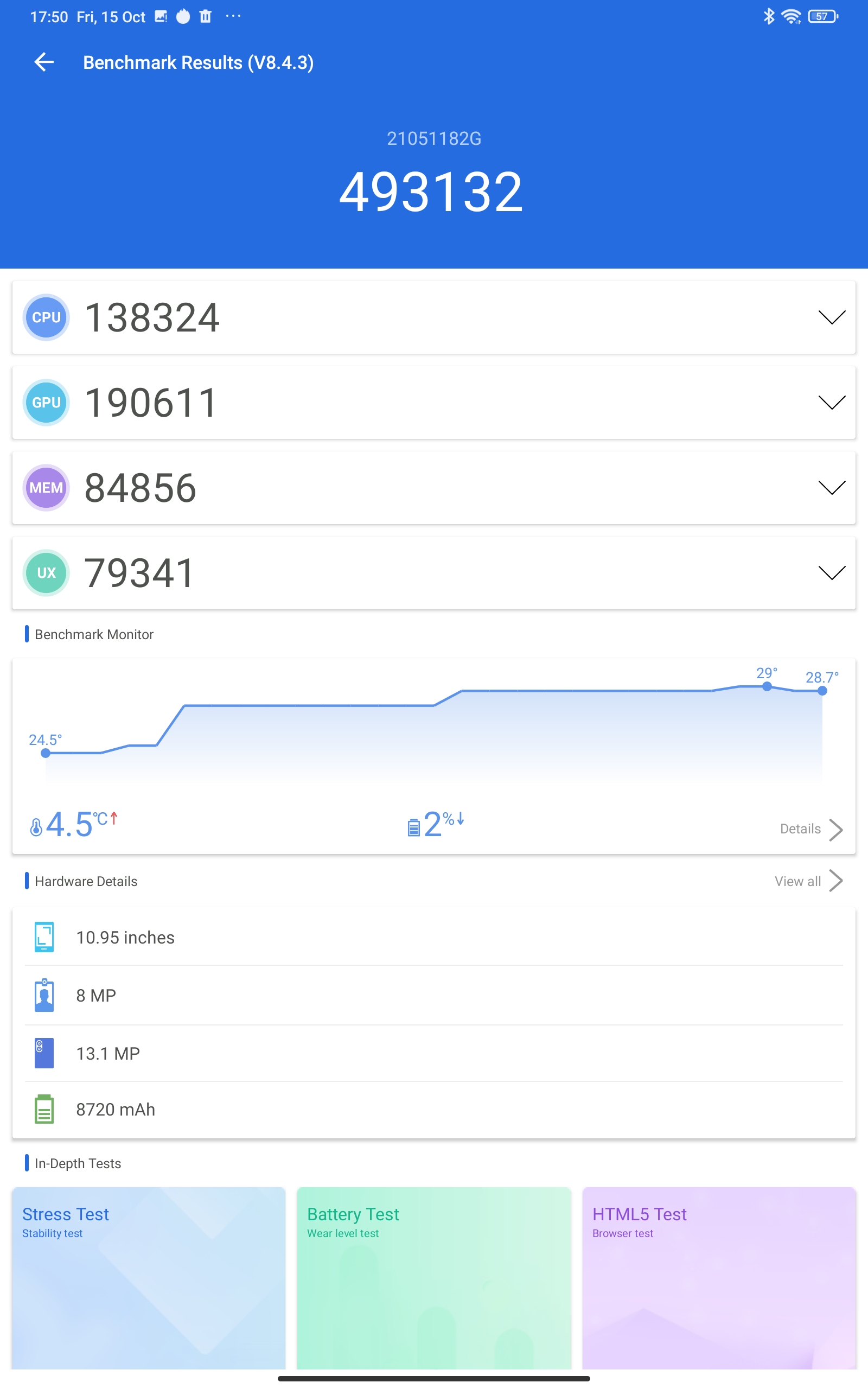
Task: Tap the Wi-Fi icon in status bar
Action: [791, 17]
